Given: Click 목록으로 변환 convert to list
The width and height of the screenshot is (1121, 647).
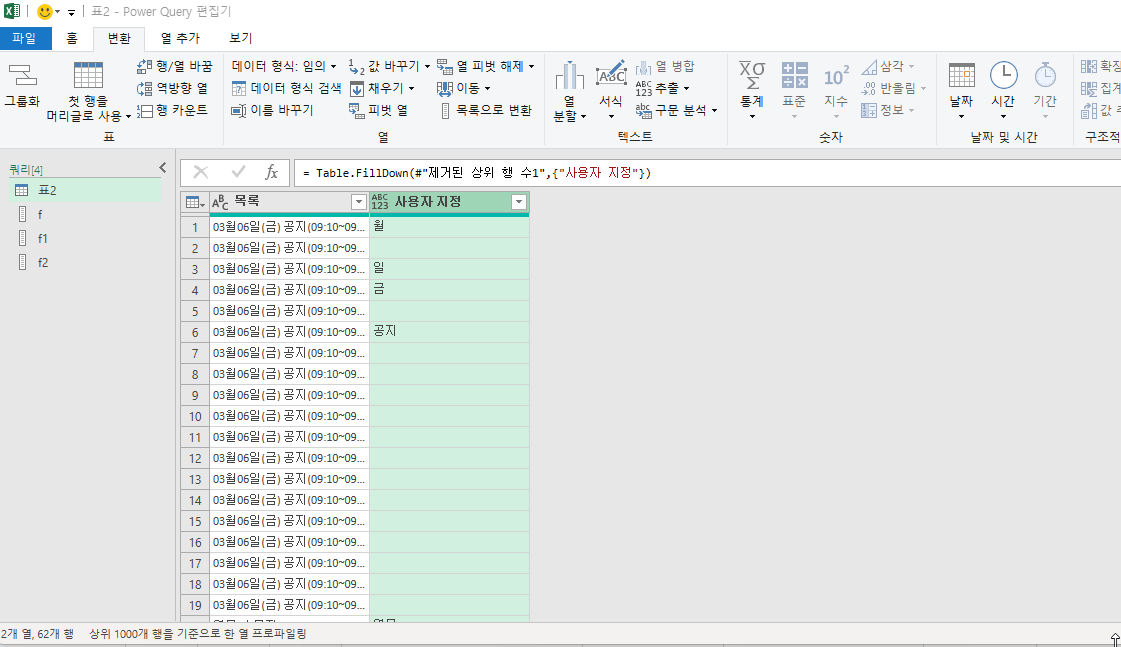Looking at the screenshot, I should (x=485, y=110).
